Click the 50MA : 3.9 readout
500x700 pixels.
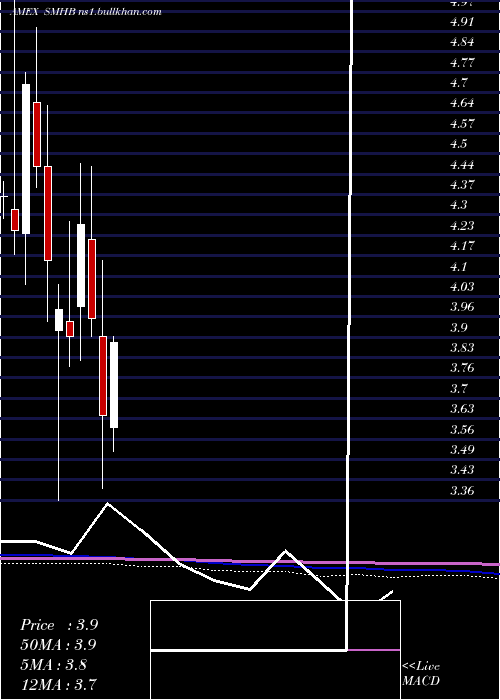58,645
